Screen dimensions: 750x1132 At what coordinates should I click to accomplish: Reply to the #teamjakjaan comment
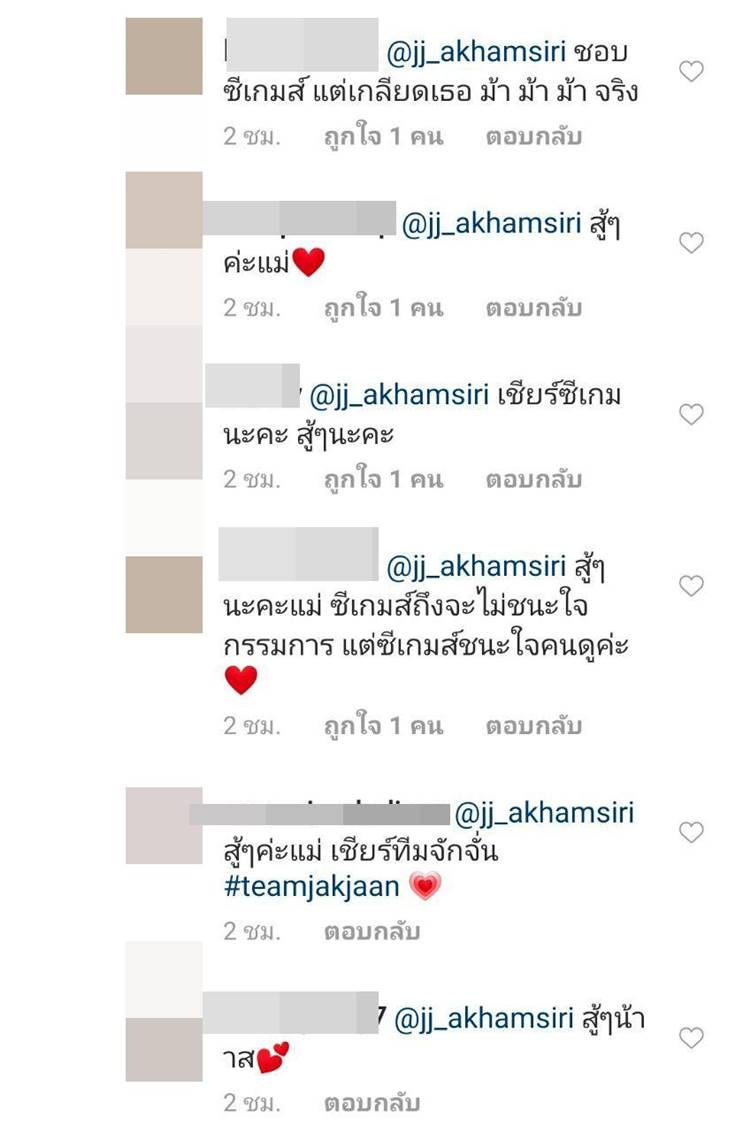(x=372, y=931)
